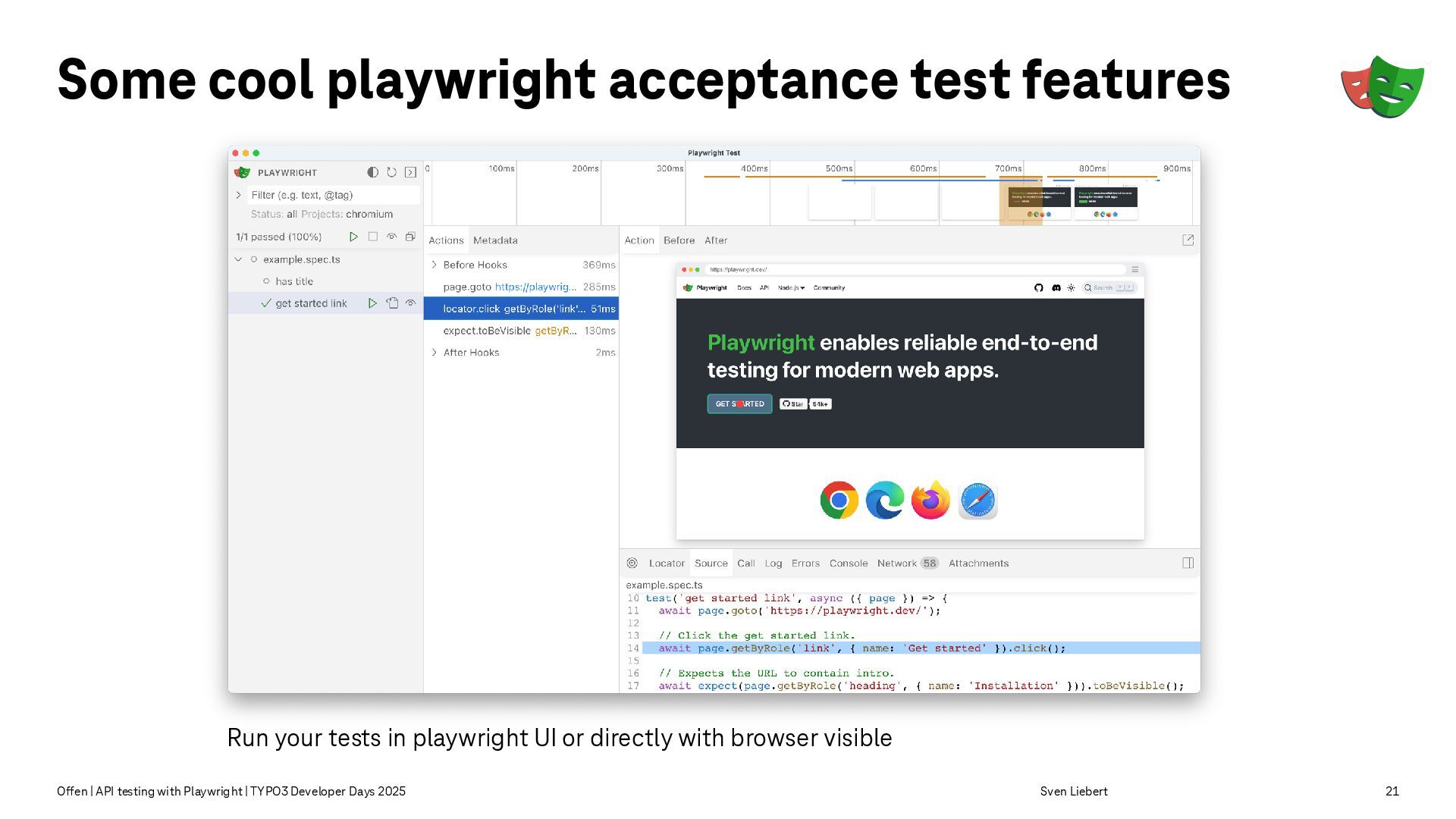Run the 'get started link' test
The width and height of the screenshot is (1456, 819).
pyautogui.click(x=372, y=303)
